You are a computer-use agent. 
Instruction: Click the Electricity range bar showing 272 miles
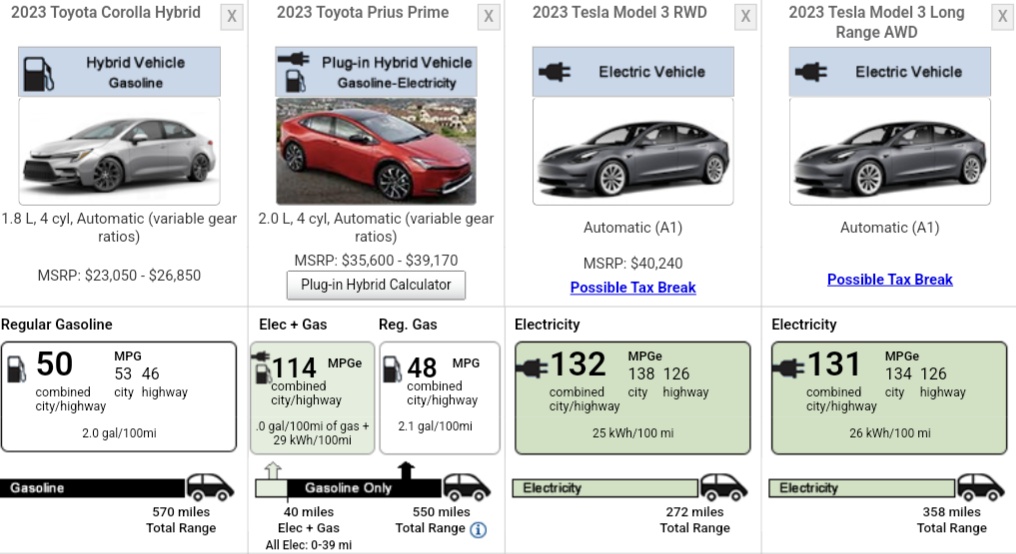tap(605, 488)
